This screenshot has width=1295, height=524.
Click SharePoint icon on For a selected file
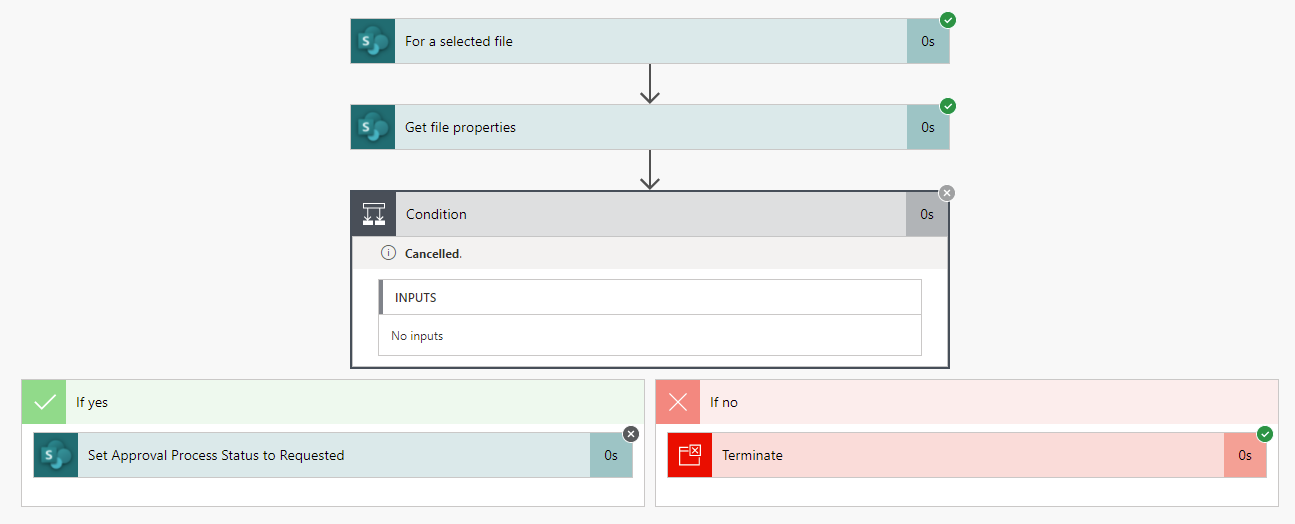pos(373,41)
